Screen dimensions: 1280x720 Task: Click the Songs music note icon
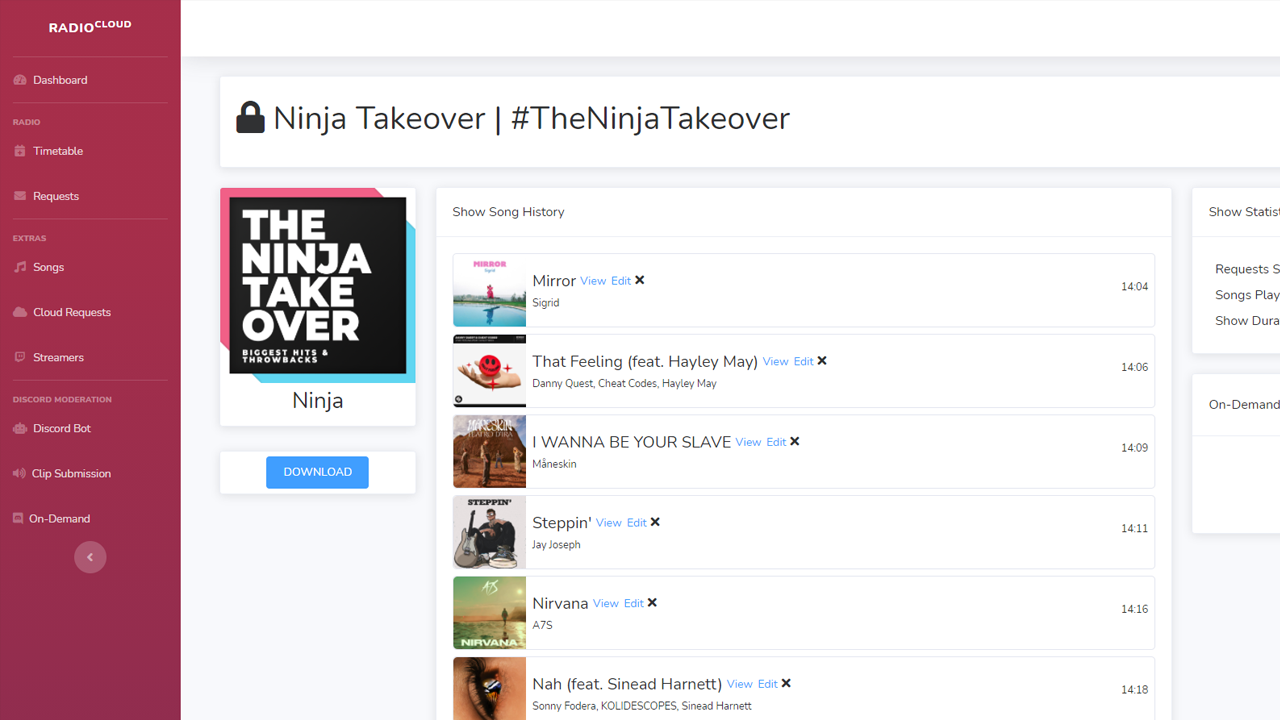click(20, 267)
